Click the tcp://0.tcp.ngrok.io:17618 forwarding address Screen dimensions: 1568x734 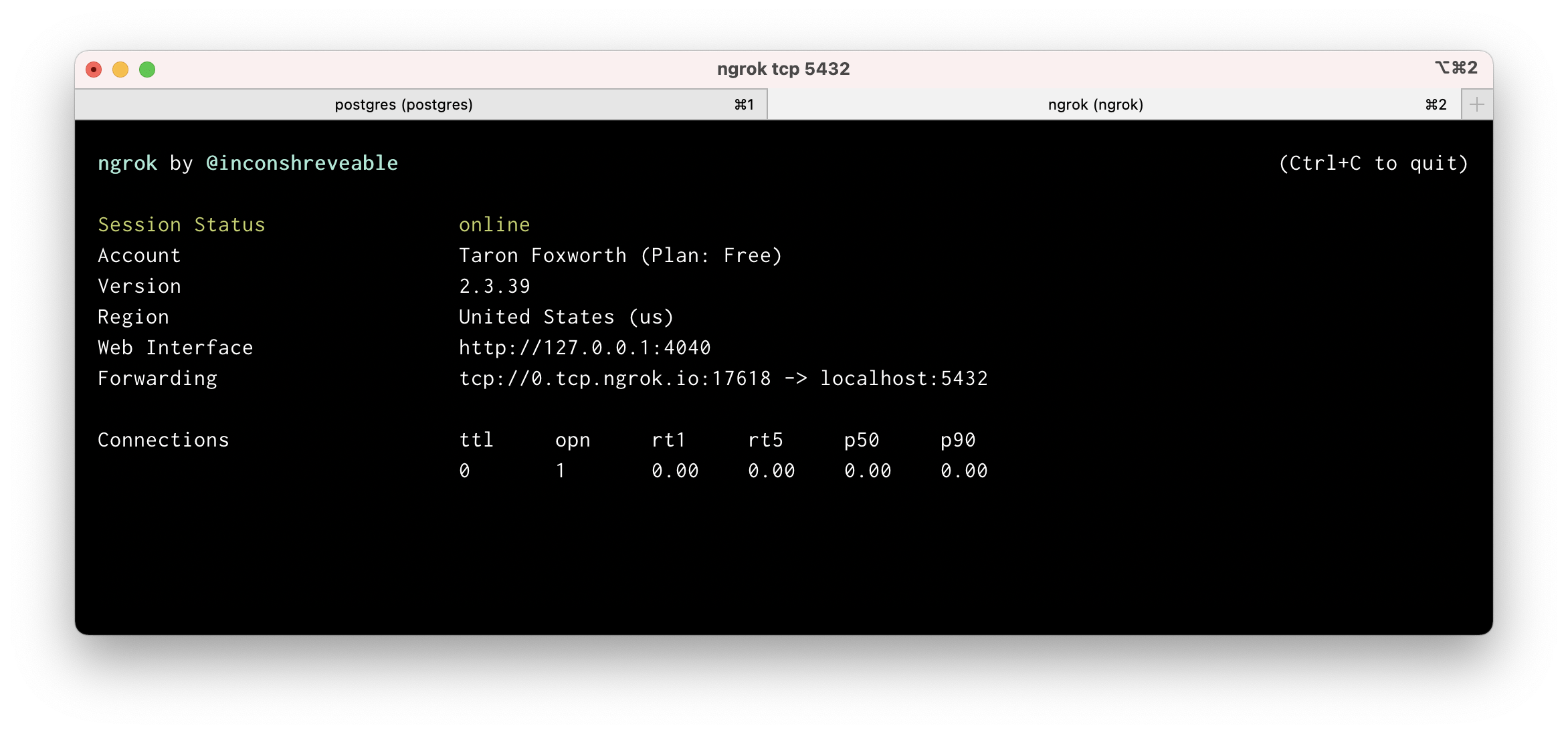(615, 378)
